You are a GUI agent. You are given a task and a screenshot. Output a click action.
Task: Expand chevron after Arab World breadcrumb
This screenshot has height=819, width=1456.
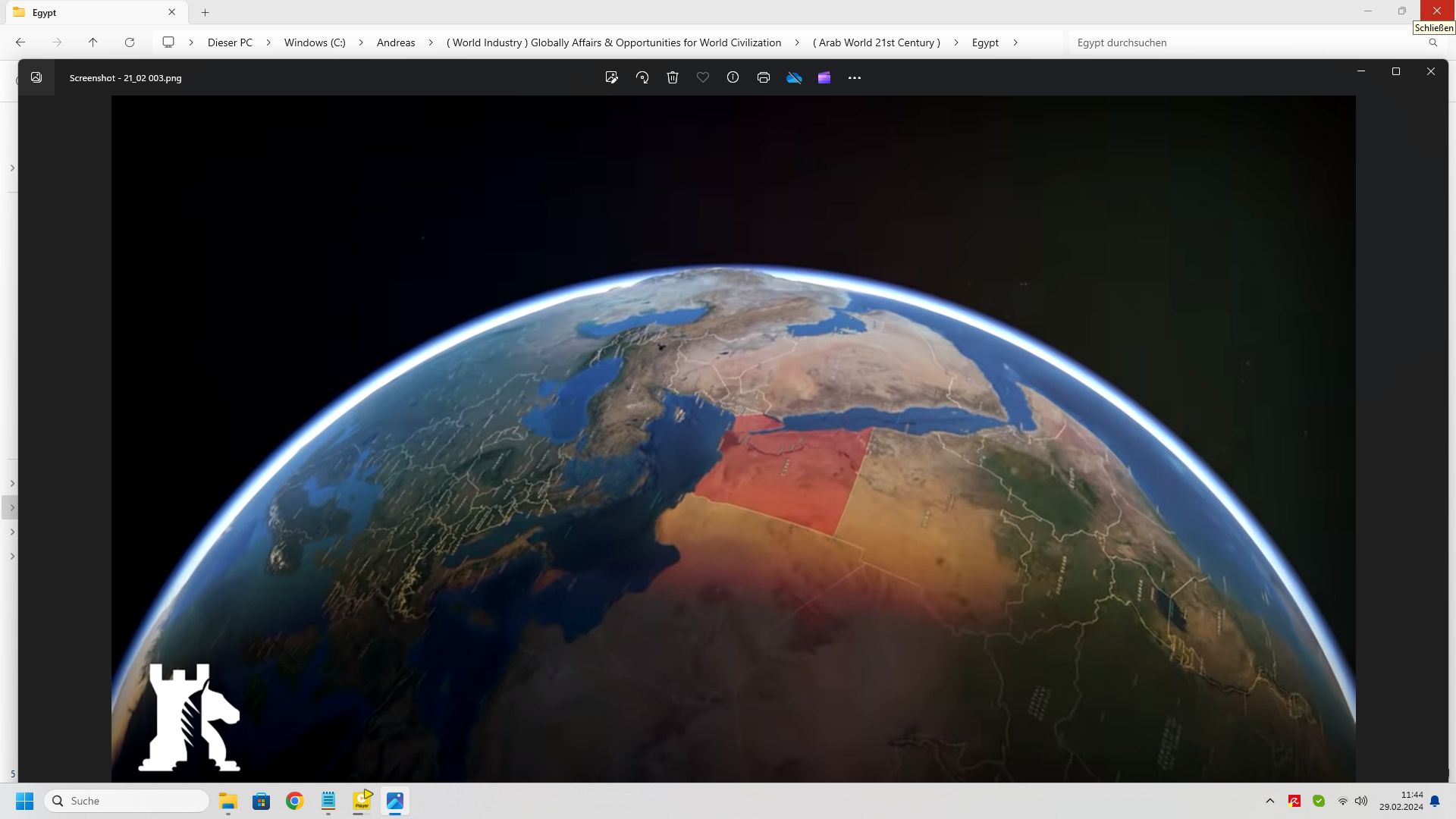click(956, 42)
